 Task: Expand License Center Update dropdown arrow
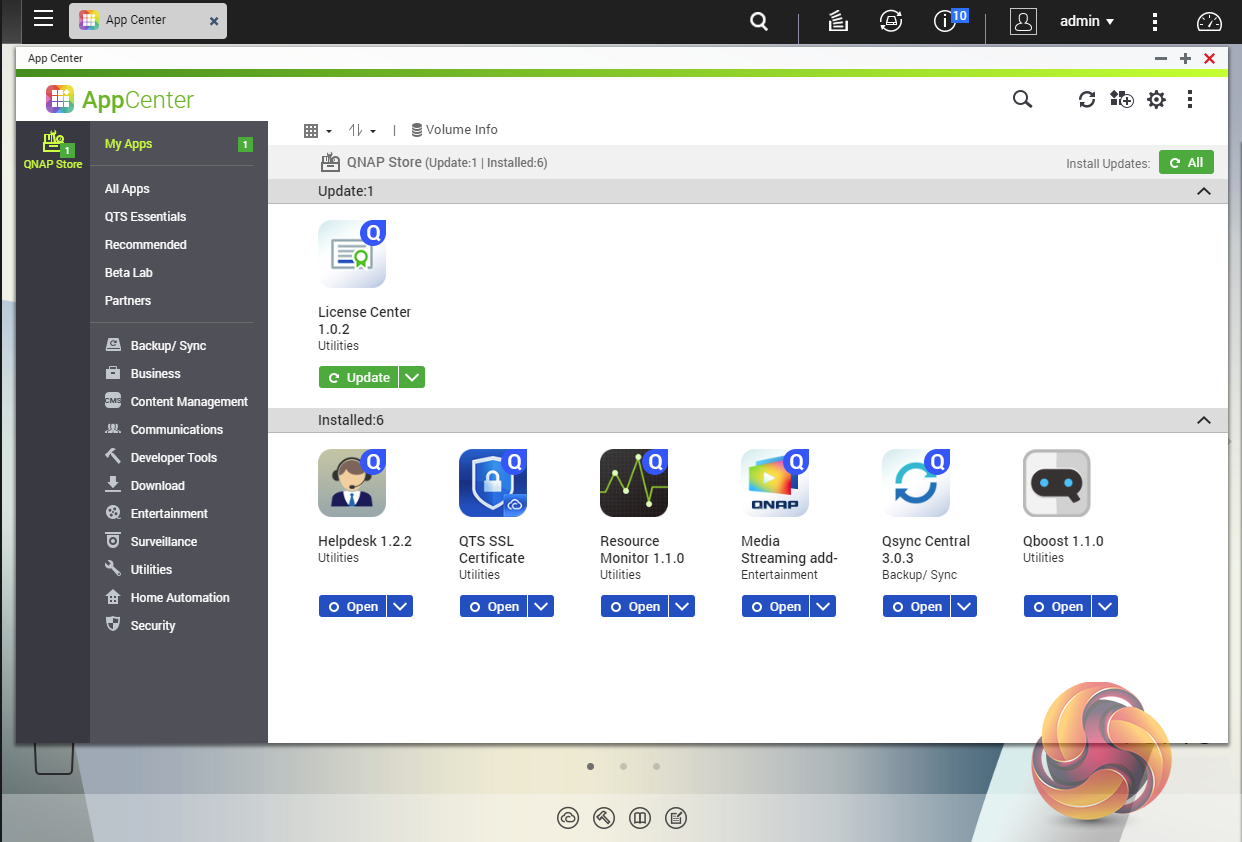click(x=412, y=377)
